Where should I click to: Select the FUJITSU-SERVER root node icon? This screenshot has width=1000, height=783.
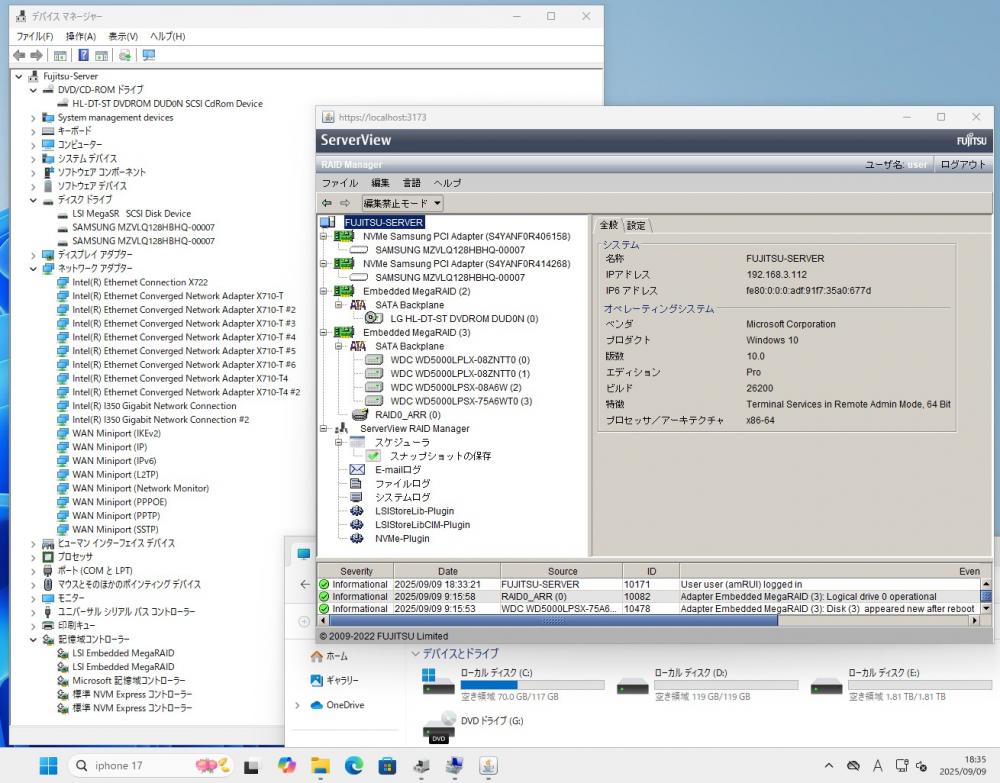[x=328, y=222]
